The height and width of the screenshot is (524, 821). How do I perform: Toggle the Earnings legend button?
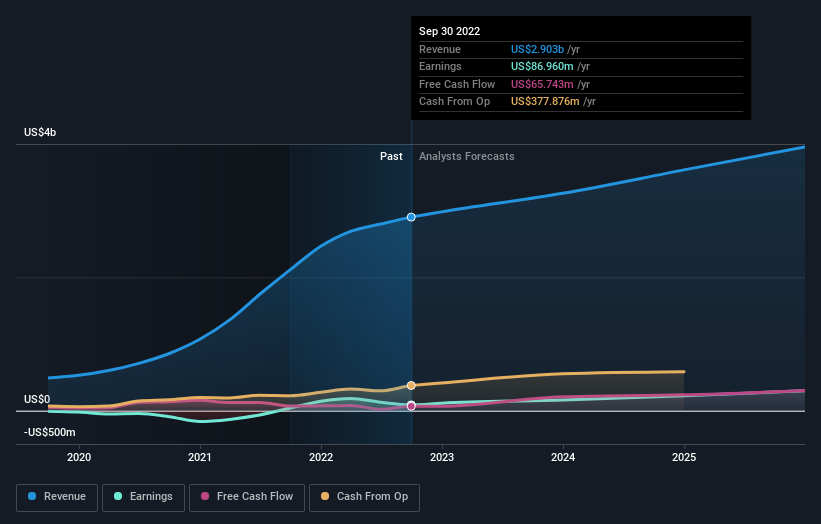(x=143, y=497)
